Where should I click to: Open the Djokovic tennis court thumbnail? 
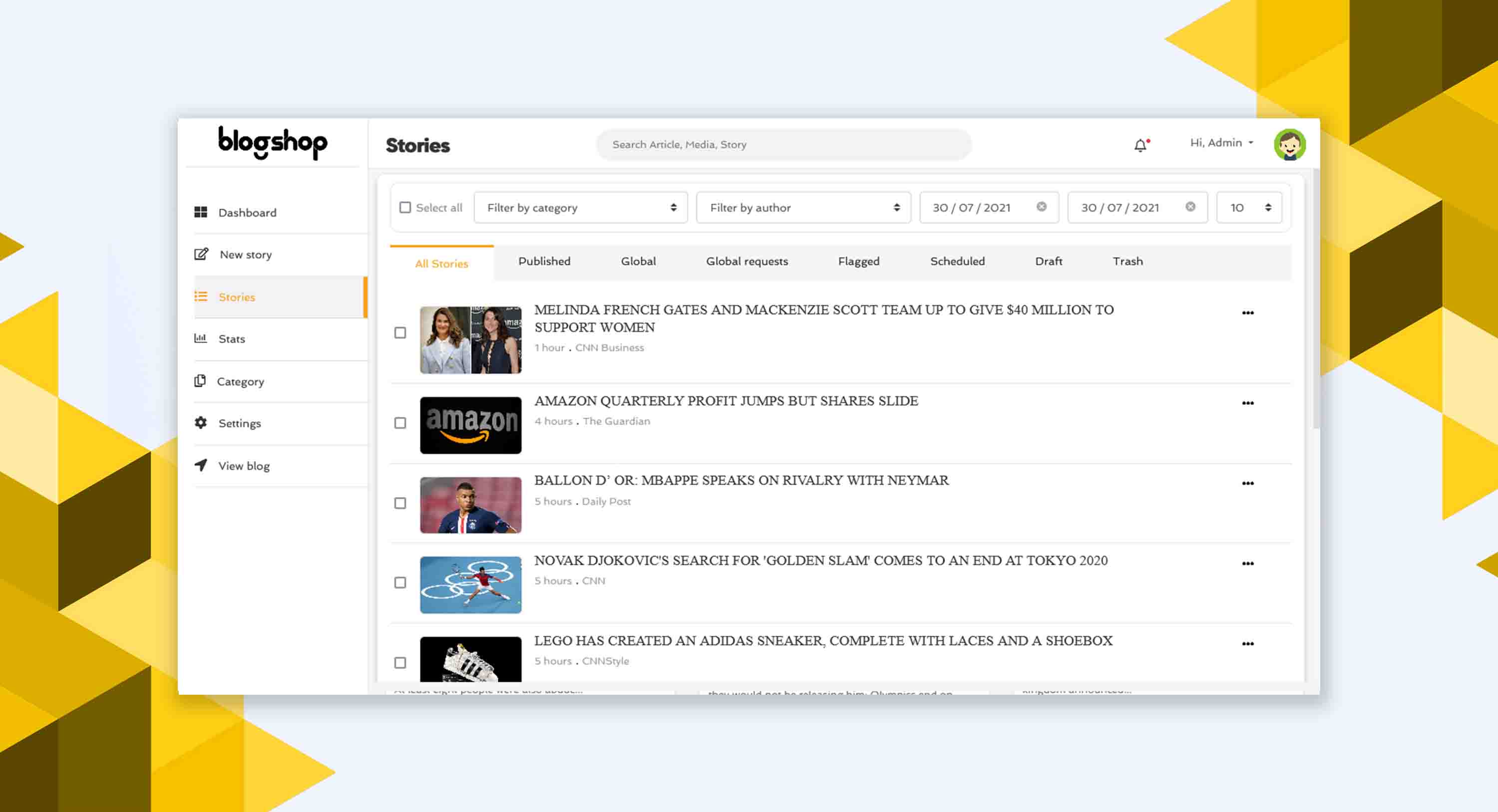[470, 585]
